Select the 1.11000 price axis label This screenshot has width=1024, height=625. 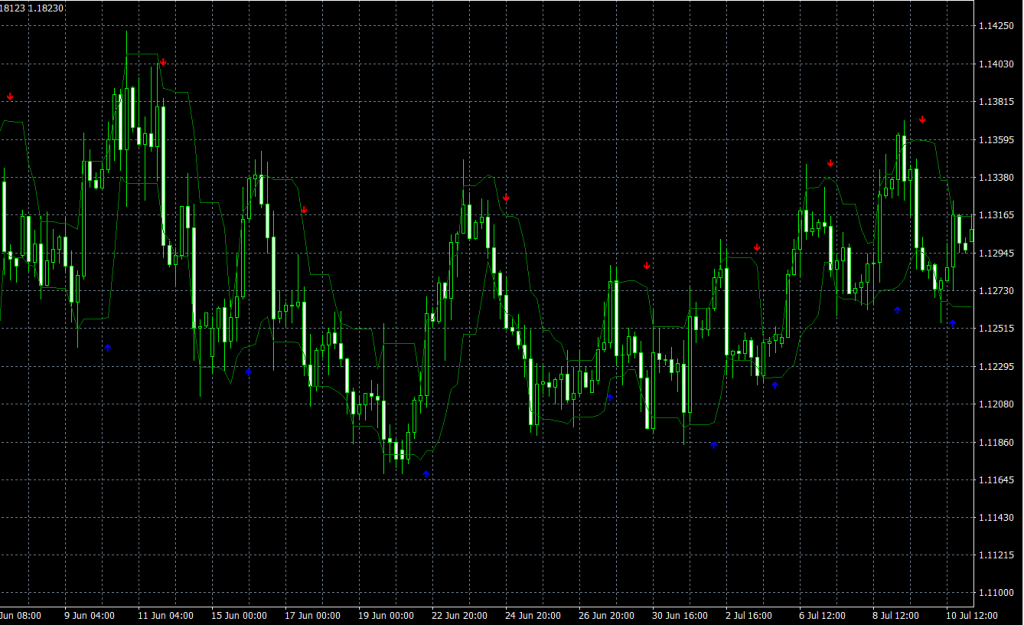[x=996, y=593]
